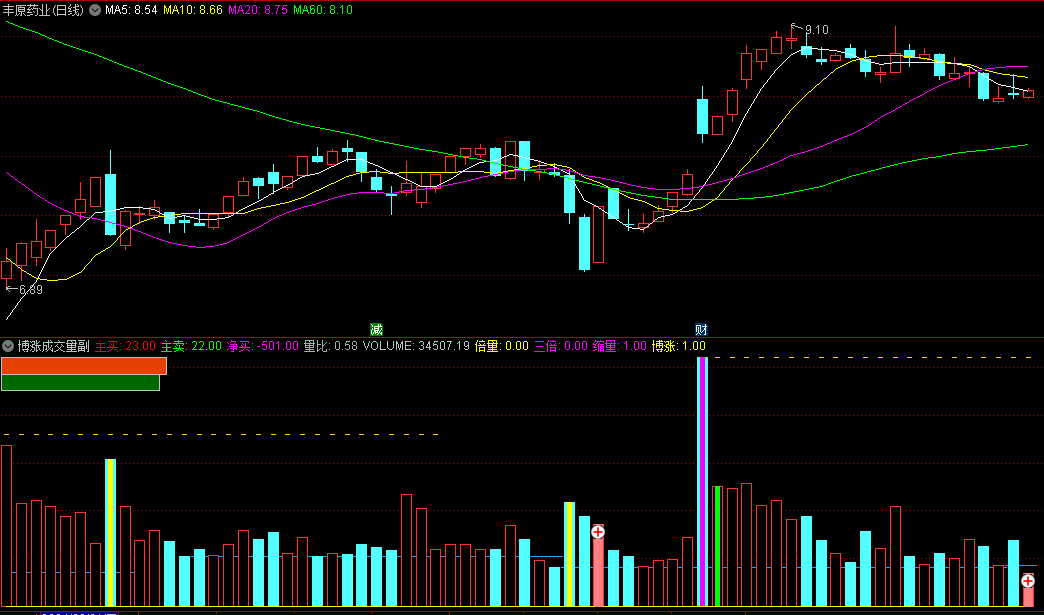Select the 博涨成交量副 indicator name
The width and height of the screenshot is (1044, 615).
click(x=53, y=346)
